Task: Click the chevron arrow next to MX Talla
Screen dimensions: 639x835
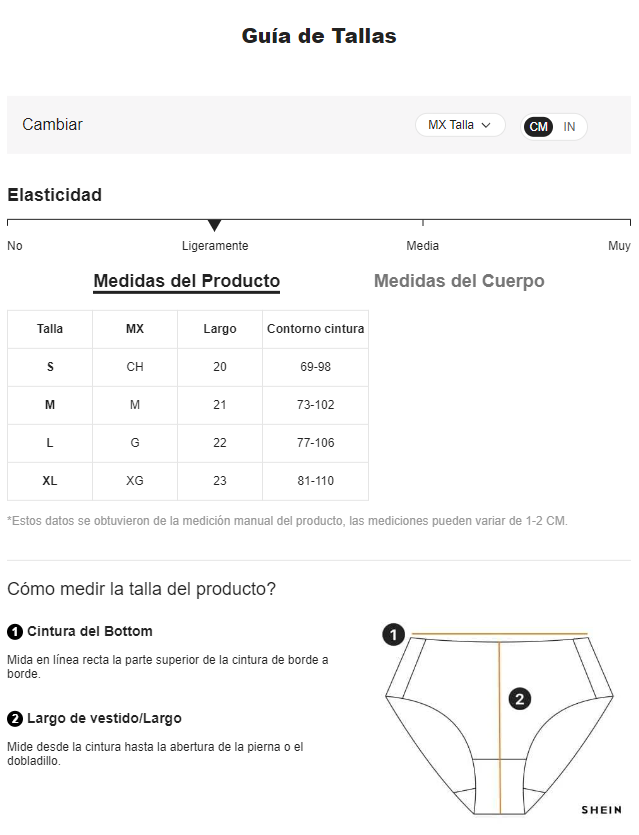Action: click(x=486, y=125)
